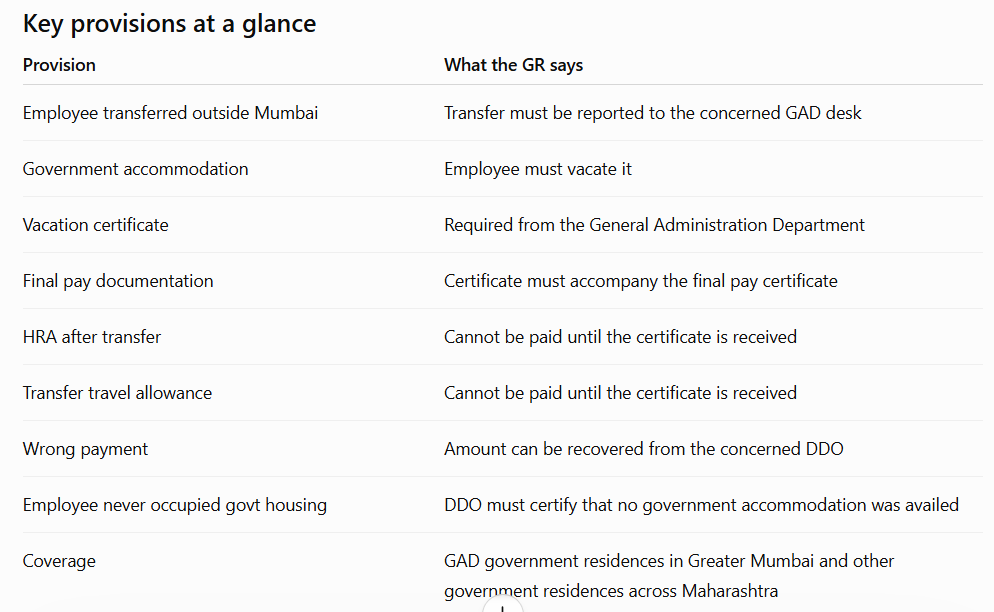
Task: Click "Amount can be recovered from the concerned DDO"
Action: coord(643,449)
